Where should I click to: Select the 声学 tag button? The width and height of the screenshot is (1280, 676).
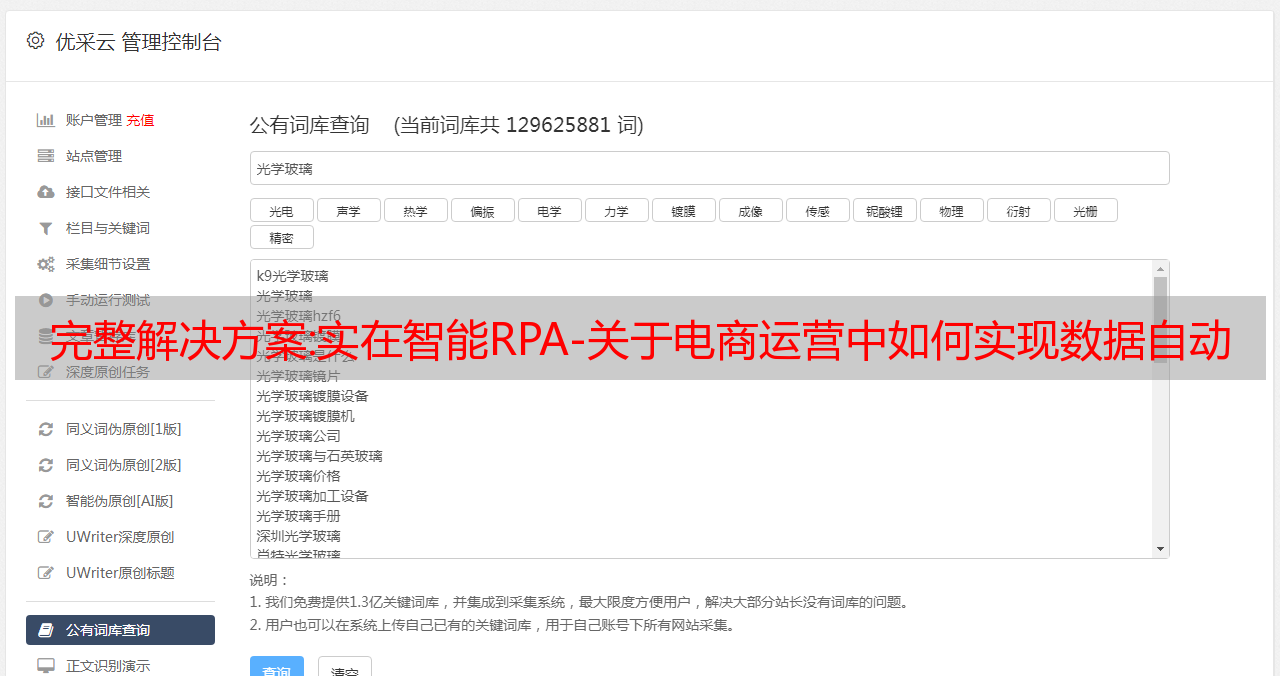349,210
